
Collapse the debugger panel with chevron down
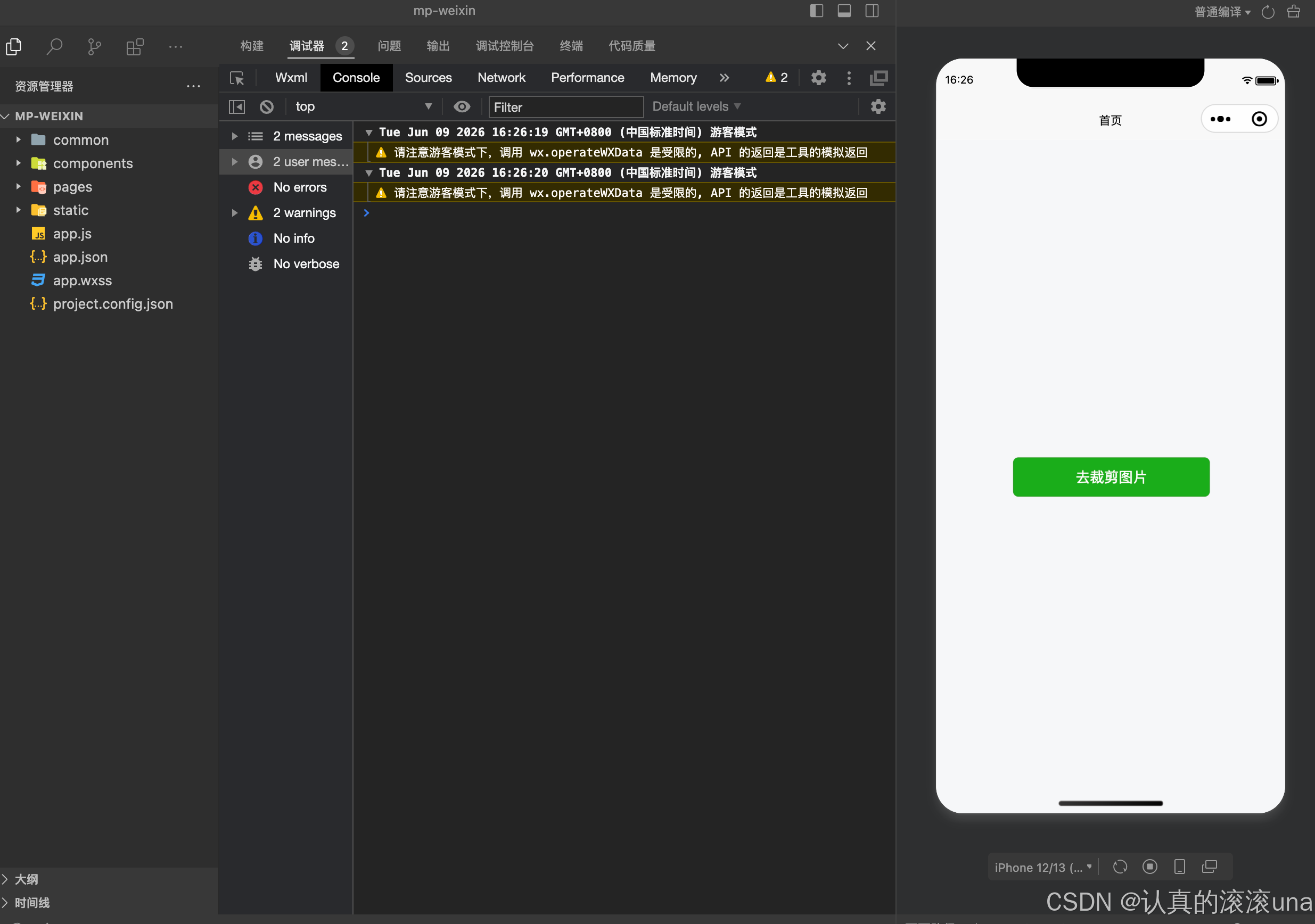click(843, 46)
